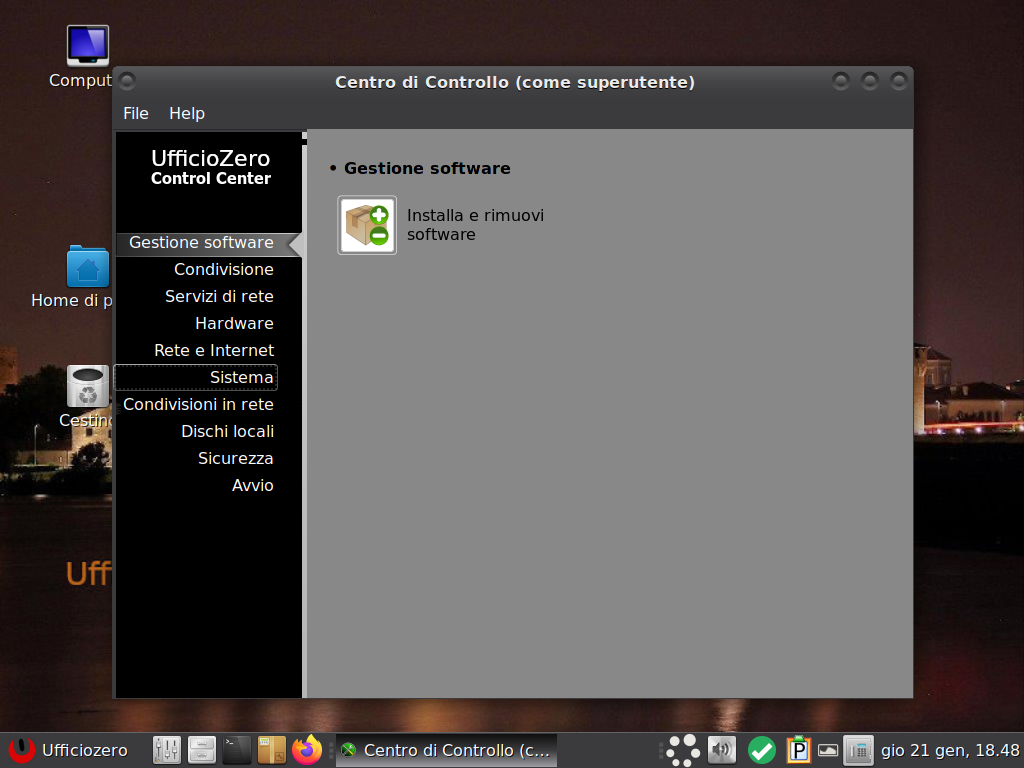1024x768 pixels.
Task: Open the Home folder desktop icon
Action: (x=88, y=266)
